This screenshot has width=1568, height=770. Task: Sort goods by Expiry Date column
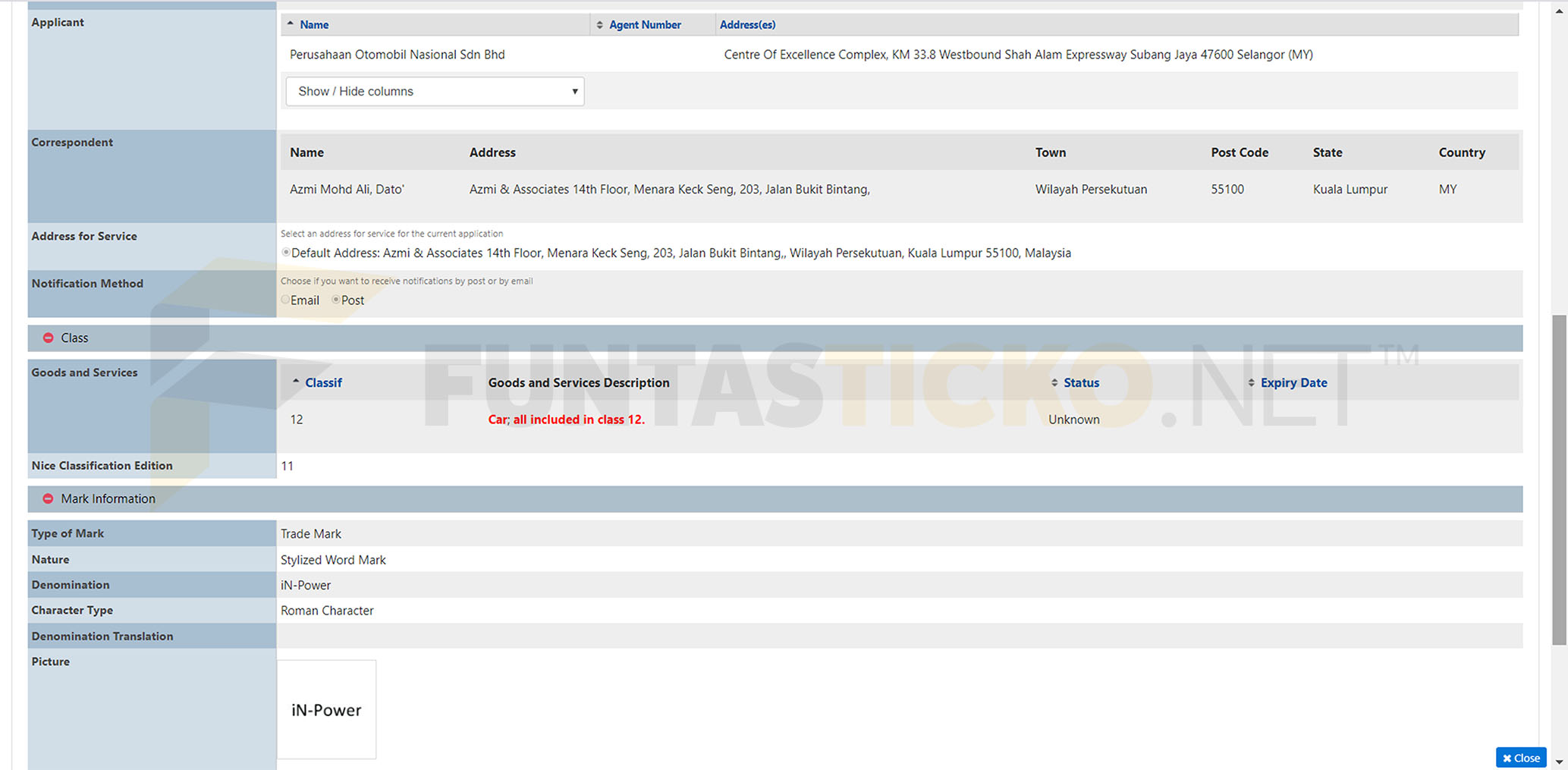1293,382
